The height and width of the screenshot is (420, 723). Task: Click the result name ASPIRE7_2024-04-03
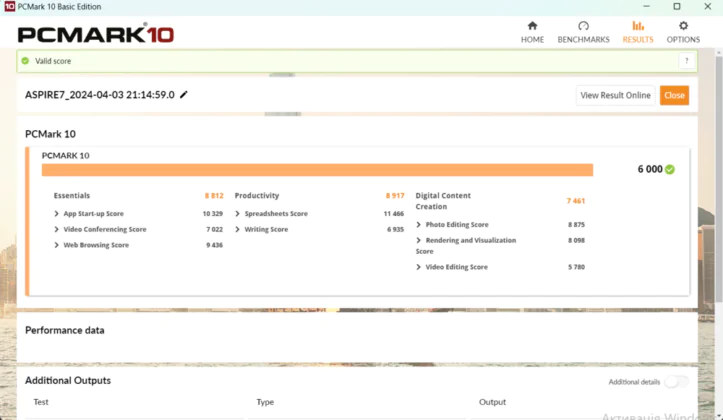click(100, 95)
